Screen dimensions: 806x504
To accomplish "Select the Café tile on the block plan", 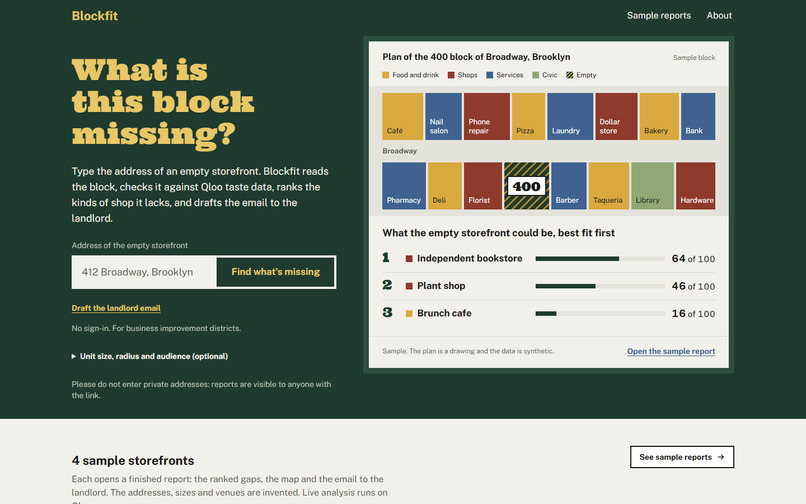I will coord(402,116).
